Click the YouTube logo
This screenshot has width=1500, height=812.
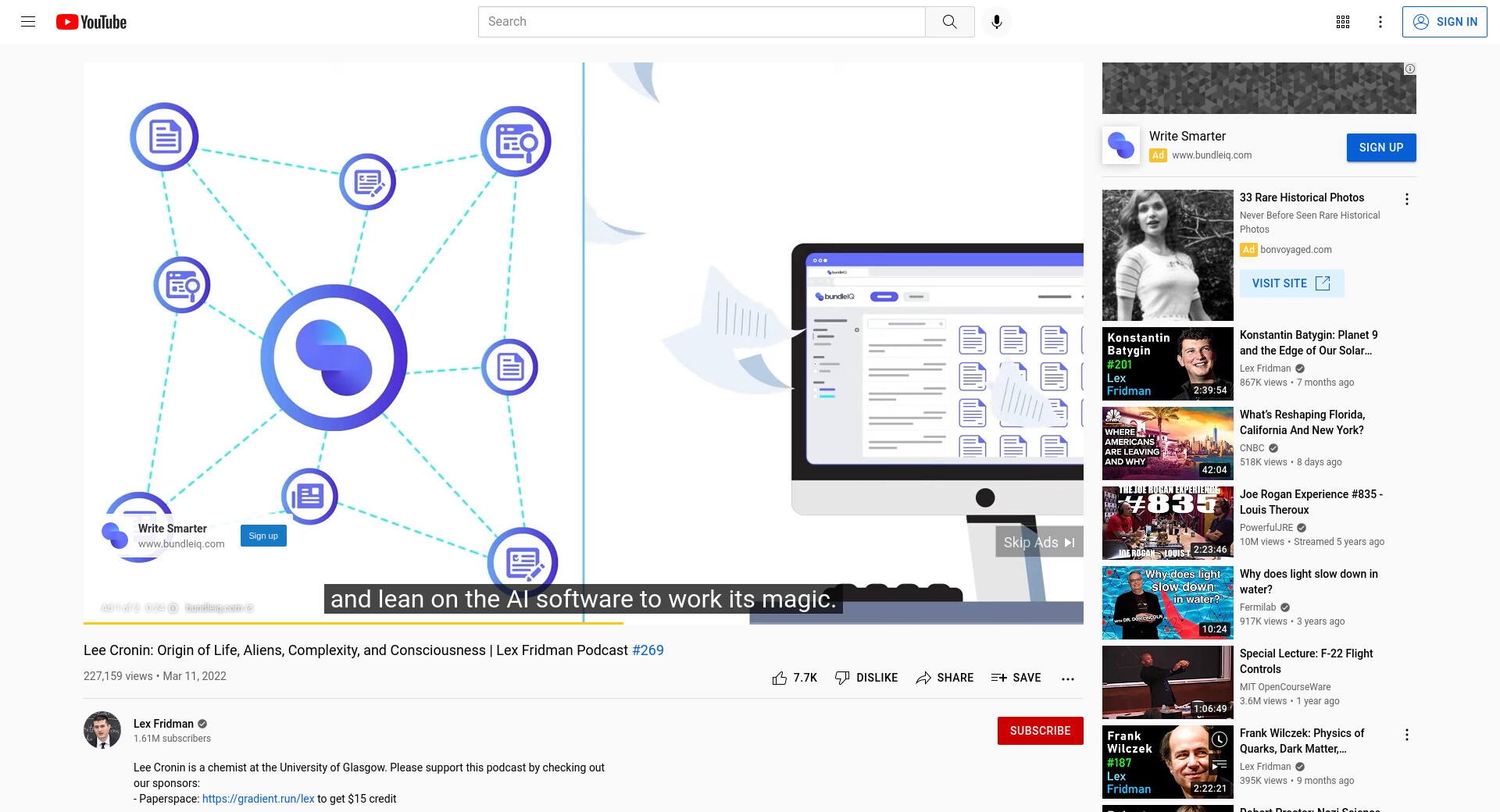click(91, 22)
